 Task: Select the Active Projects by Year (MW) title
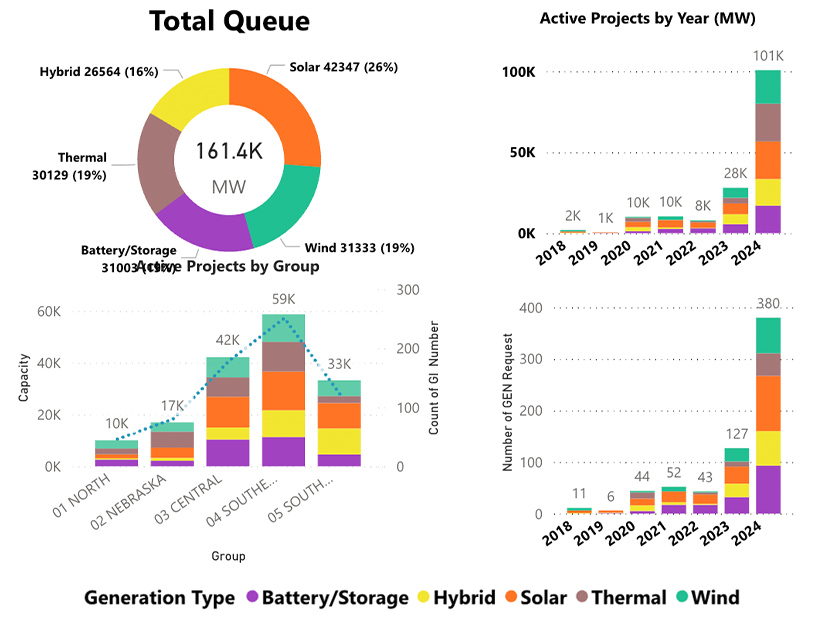[x=647, y=17]
